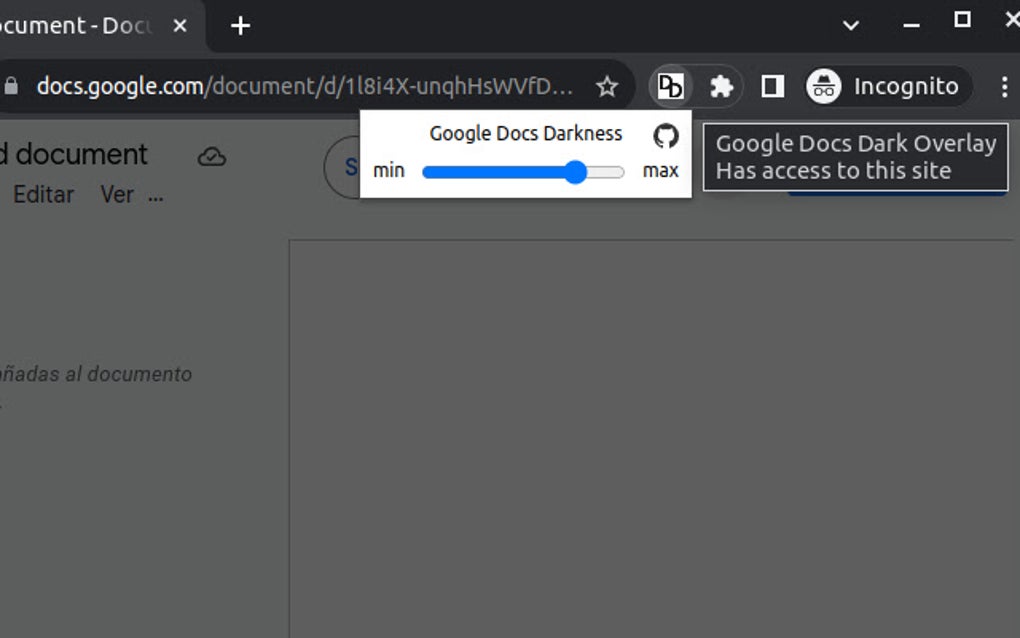This screenshot has height=638, width=1020.
Task: Expand the tab search chevron
Action: coord(851,26)
